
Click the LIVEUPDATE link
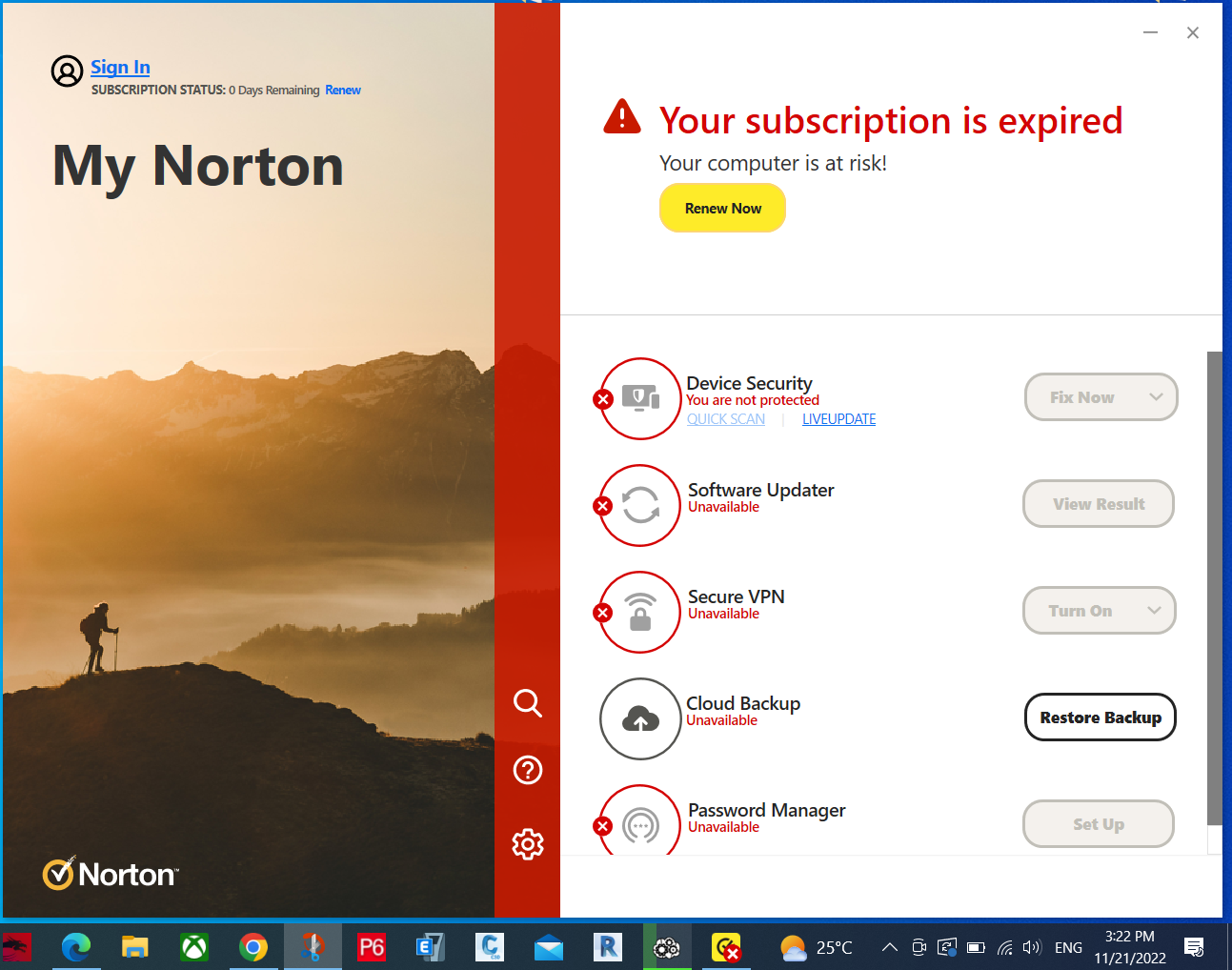(838, 419)
